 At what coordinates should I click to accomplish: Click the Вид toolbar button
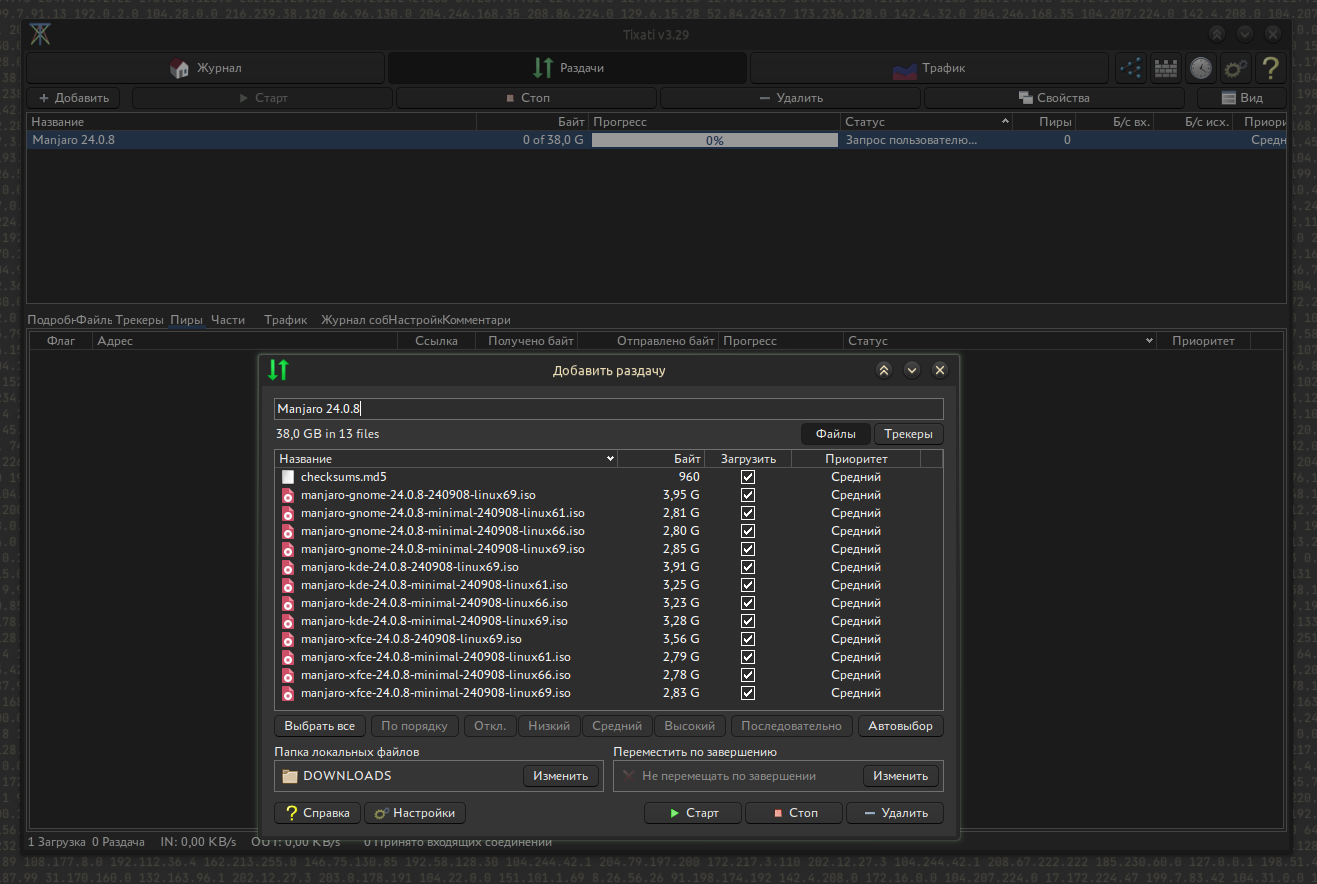(1242, 98)
